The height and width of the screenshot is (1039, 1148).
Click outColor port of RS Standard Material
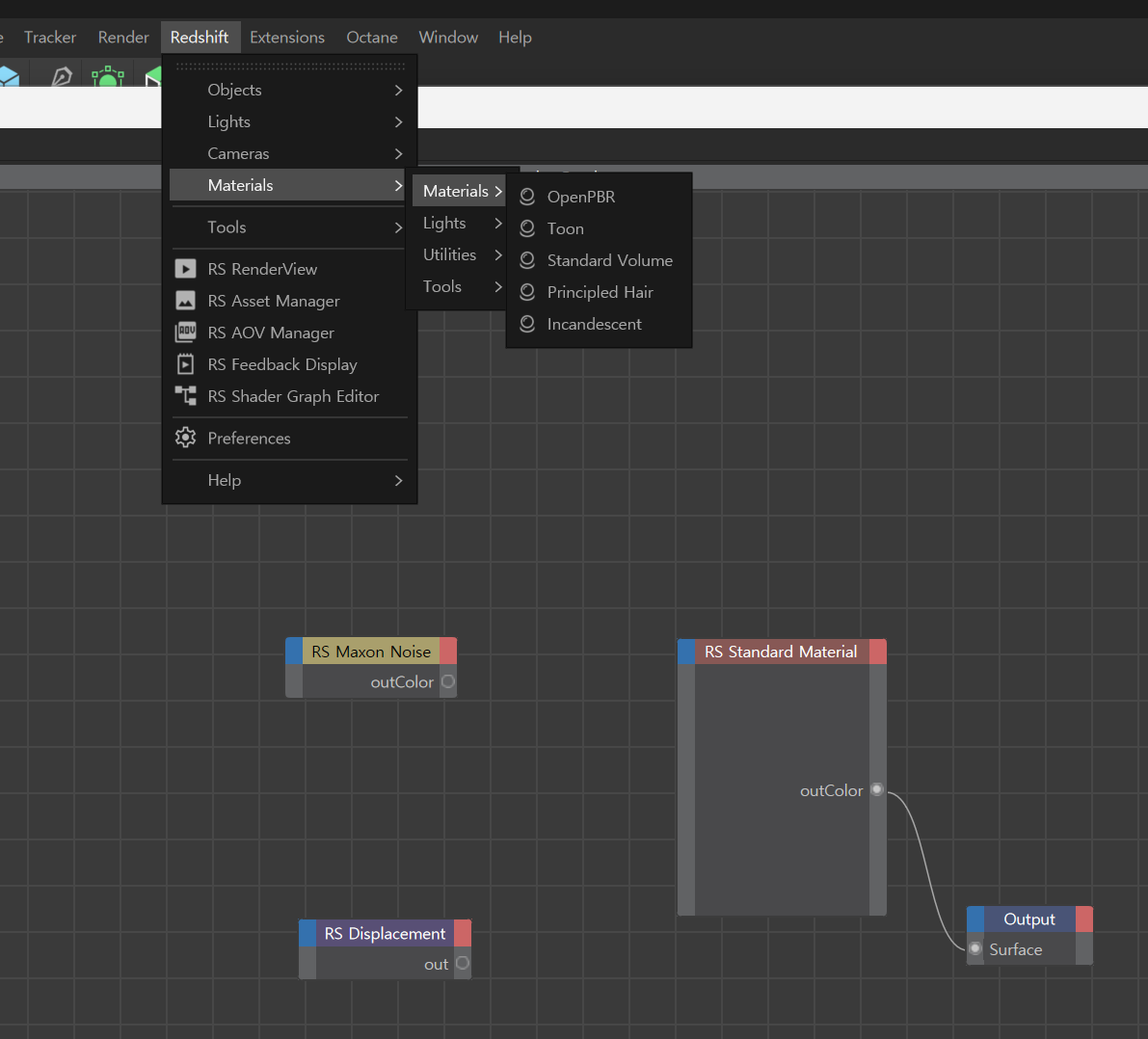point(877,789)
